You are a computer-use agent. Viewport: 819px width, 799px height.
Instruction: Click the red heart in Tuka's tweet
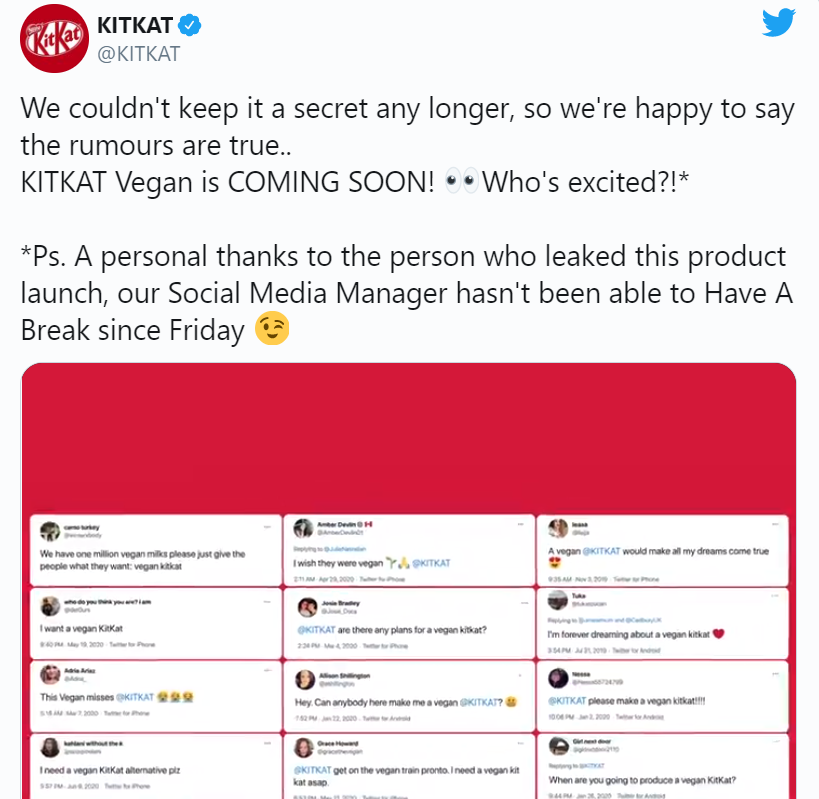[x=717, y=634]
